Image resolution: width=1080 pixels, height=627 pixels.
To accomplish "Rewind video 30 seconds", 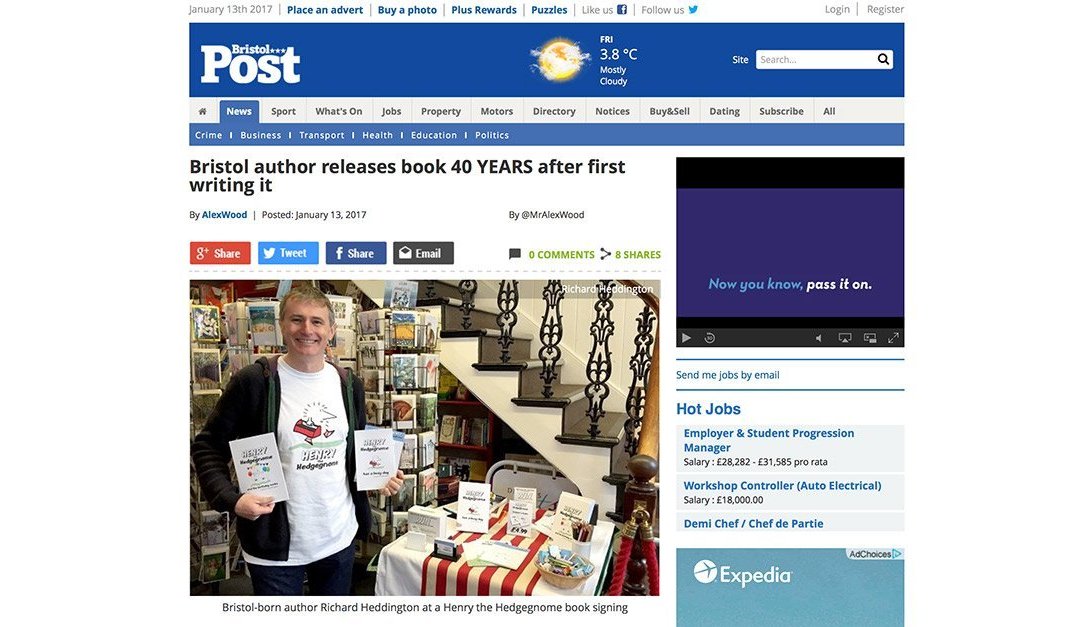I will point(709,338).
